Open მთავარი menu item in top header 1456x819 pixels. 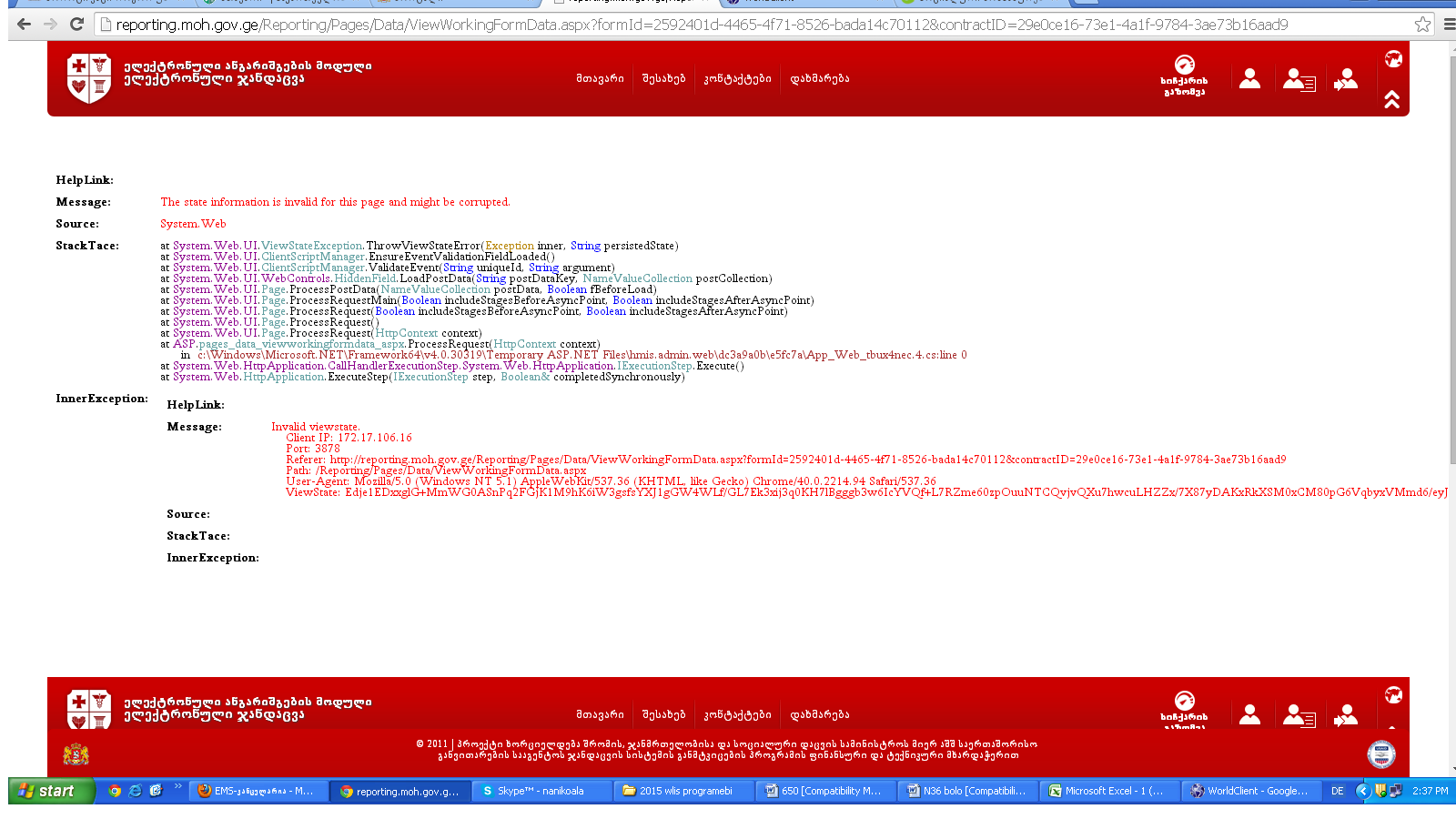coord(600,78)
